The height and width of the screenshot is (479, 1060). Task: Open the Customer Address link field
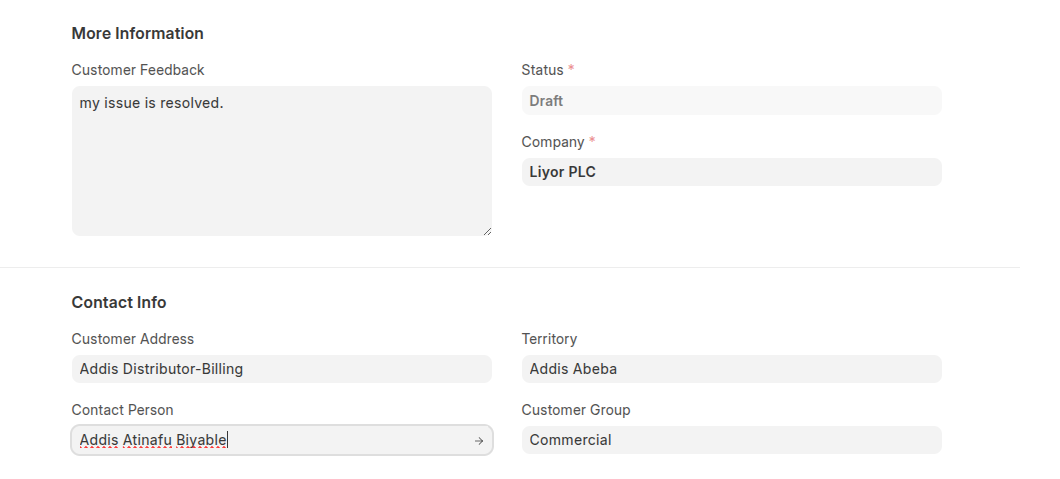click(281, 369)
